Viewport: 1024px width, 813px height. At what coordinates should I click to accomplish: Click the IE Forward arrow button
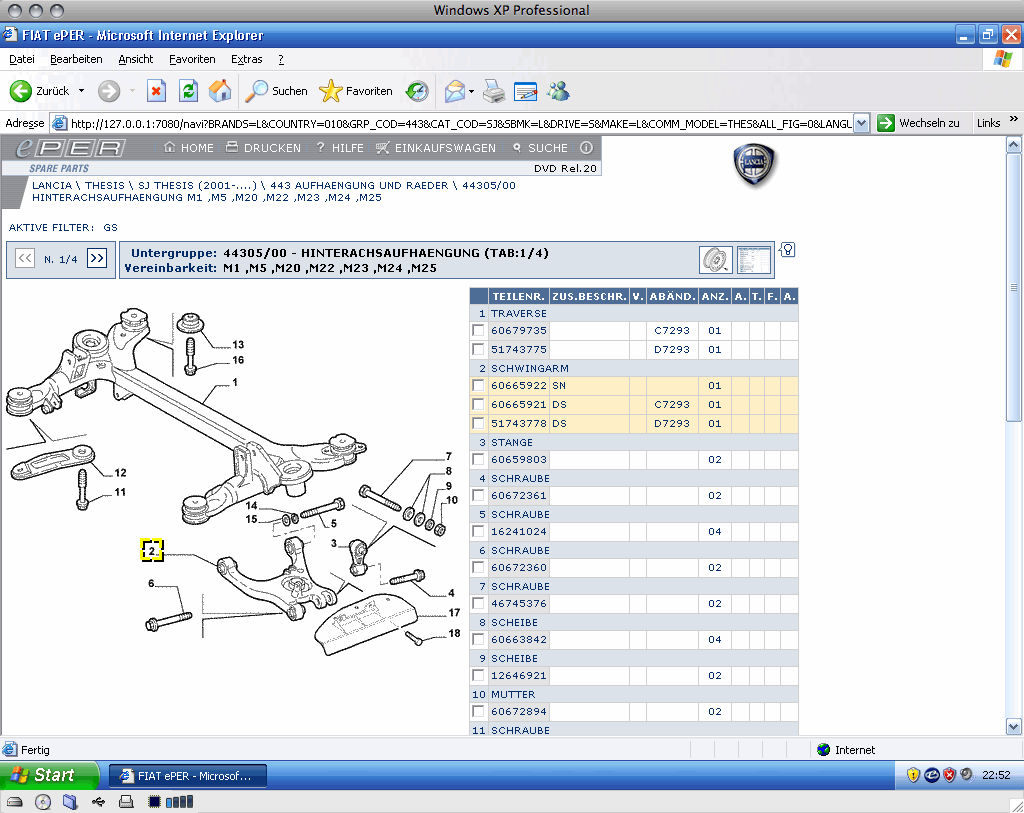tap(109, 91)
